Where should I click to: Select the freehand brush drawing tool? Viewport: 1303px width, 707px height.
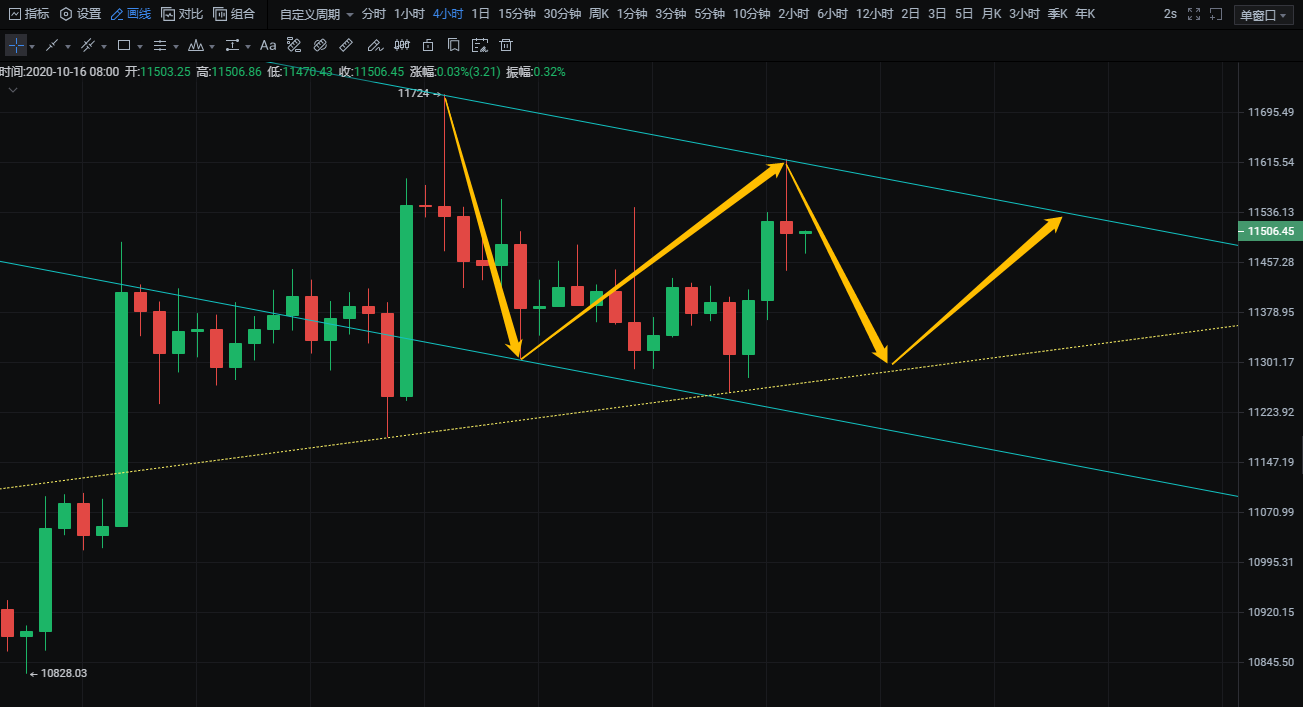374,46
